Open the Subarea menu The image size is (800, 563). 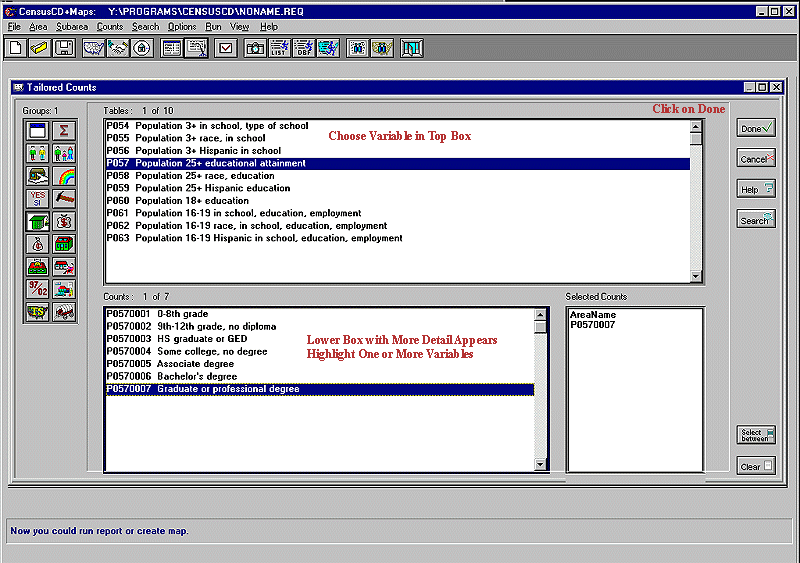pyautogui.click(x=72, y=27)
